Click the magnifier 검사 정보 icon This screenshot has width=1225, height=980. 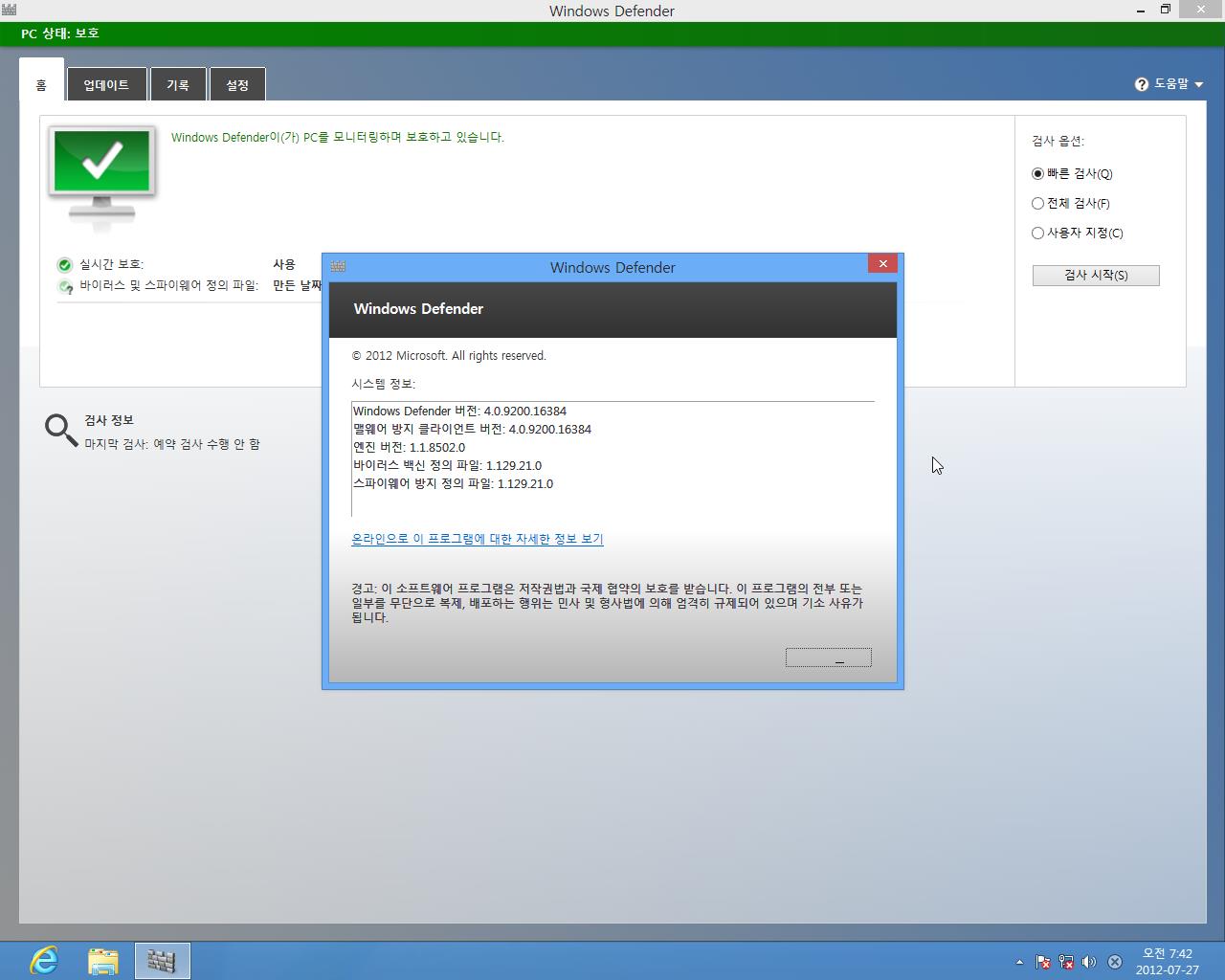(61, 431)
